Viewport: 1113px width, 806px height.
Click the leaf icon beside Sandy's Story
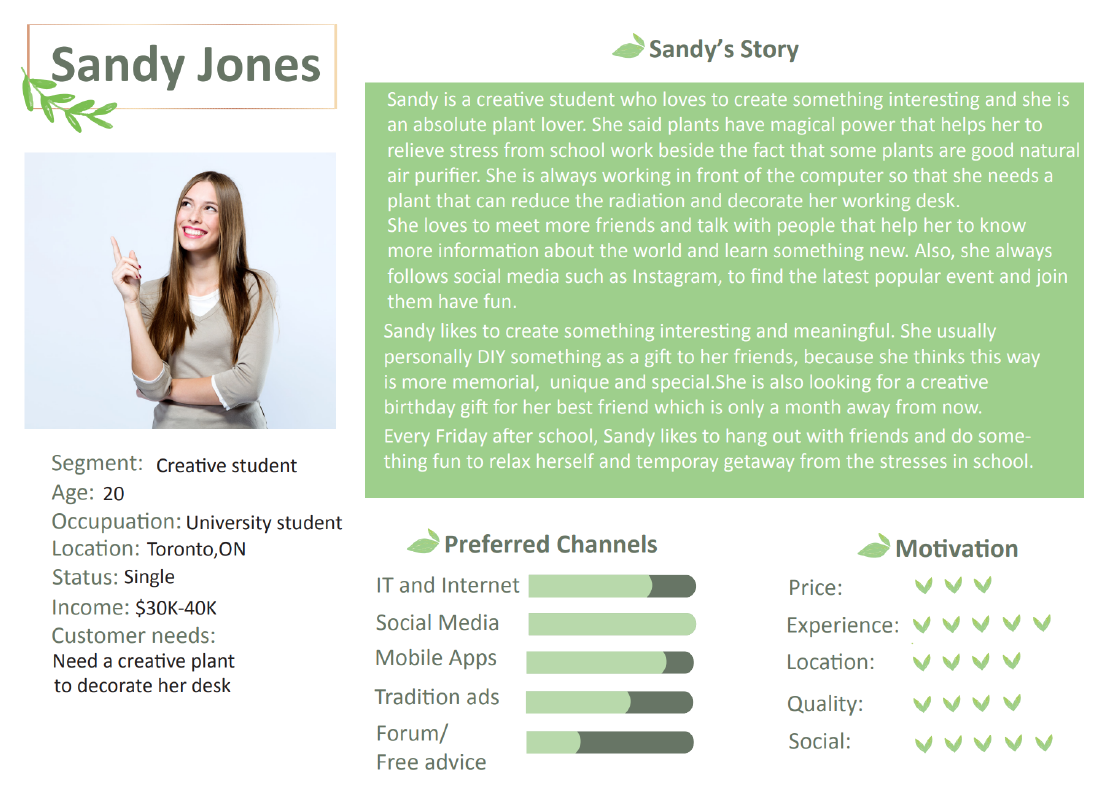tap(628, 47)
